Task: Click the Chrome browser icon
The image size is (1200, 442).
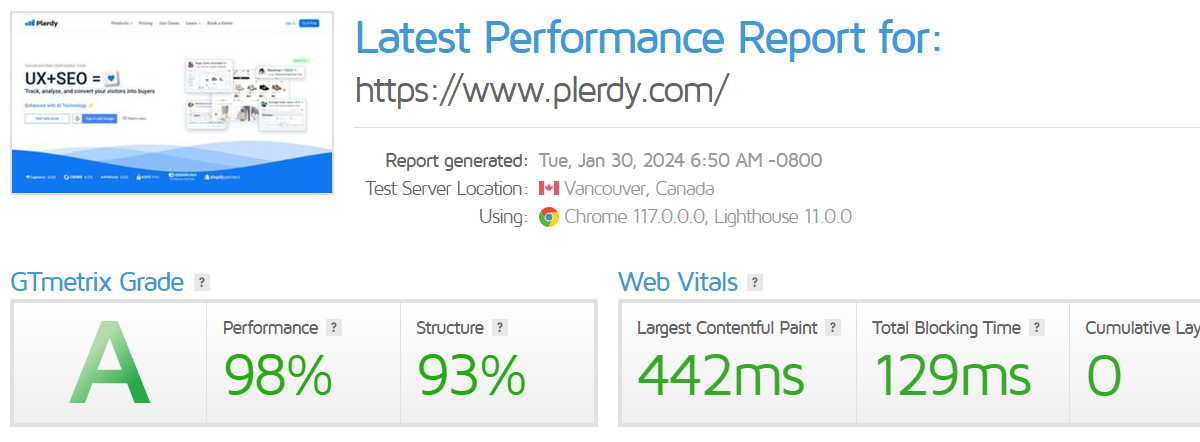Action: click(x=548, y=217)
